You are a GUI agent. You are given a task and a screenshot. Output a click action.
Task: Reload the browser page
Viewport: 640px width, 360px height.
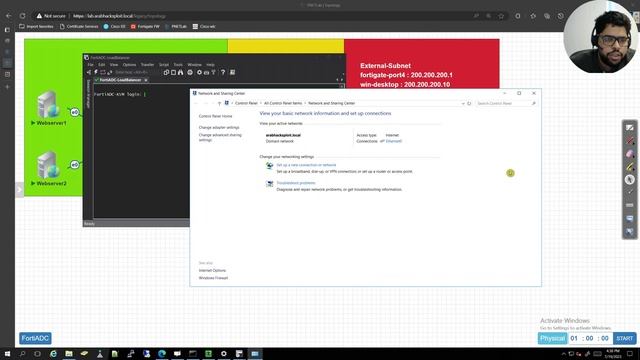coord(22,16)
